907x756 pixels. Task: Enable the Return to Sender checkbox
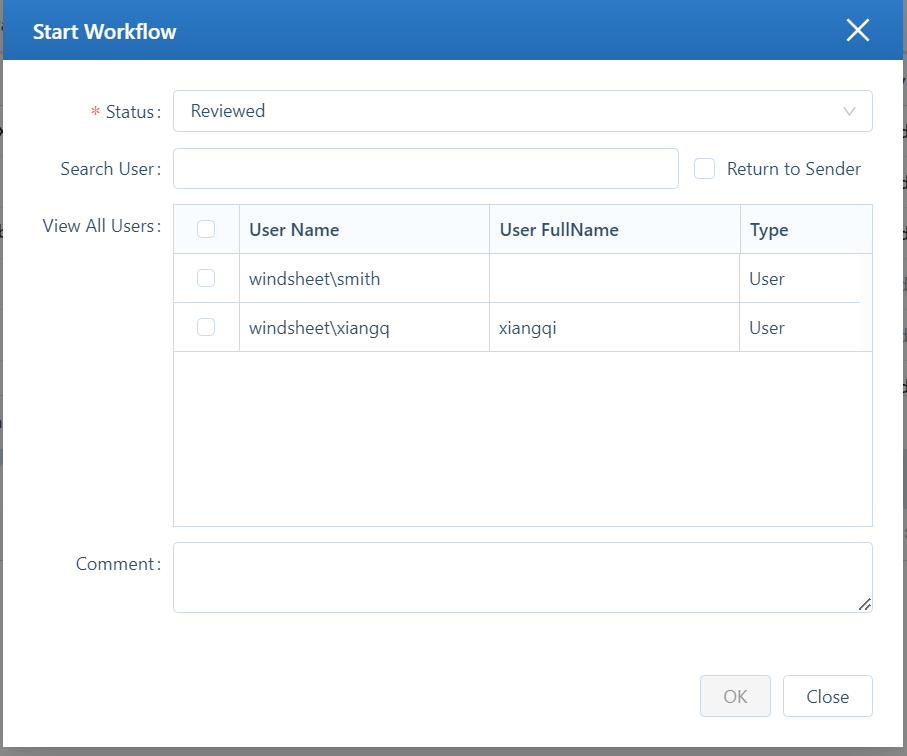pos(705,169)
